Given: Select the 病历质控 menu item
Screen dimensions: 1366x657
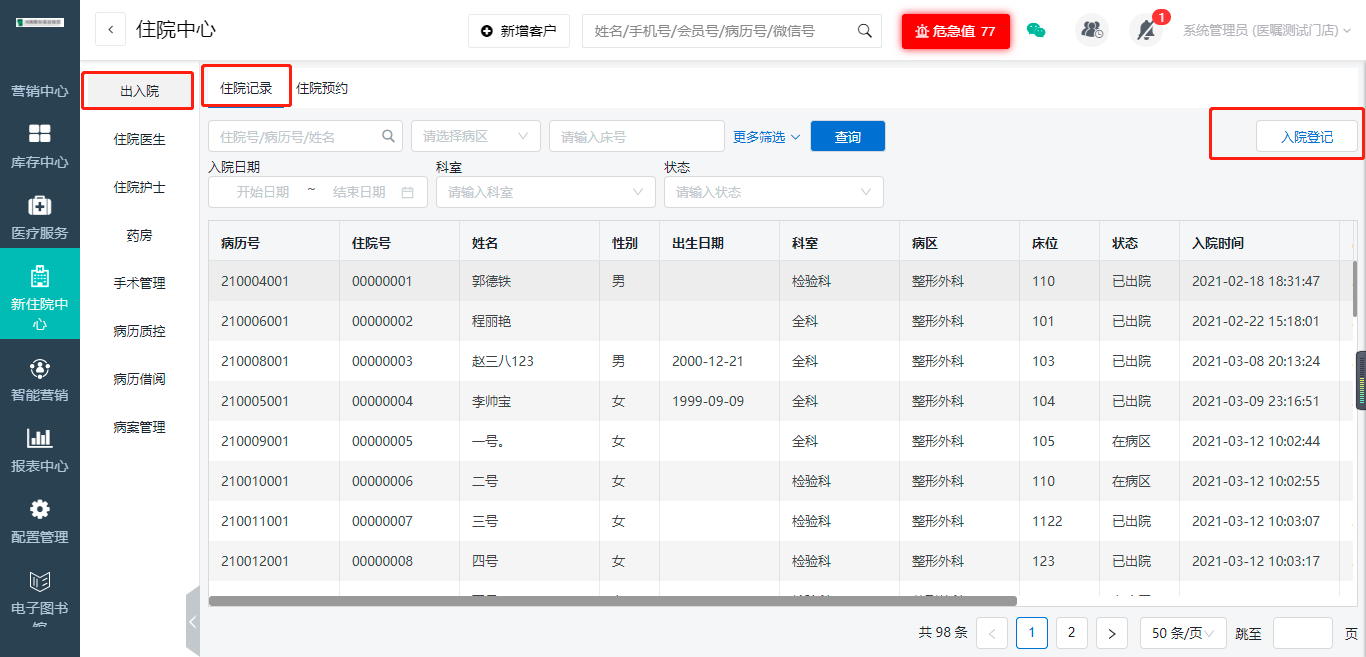Looking at the screenshot, I should pyautogui.click(x=139, y=331).
